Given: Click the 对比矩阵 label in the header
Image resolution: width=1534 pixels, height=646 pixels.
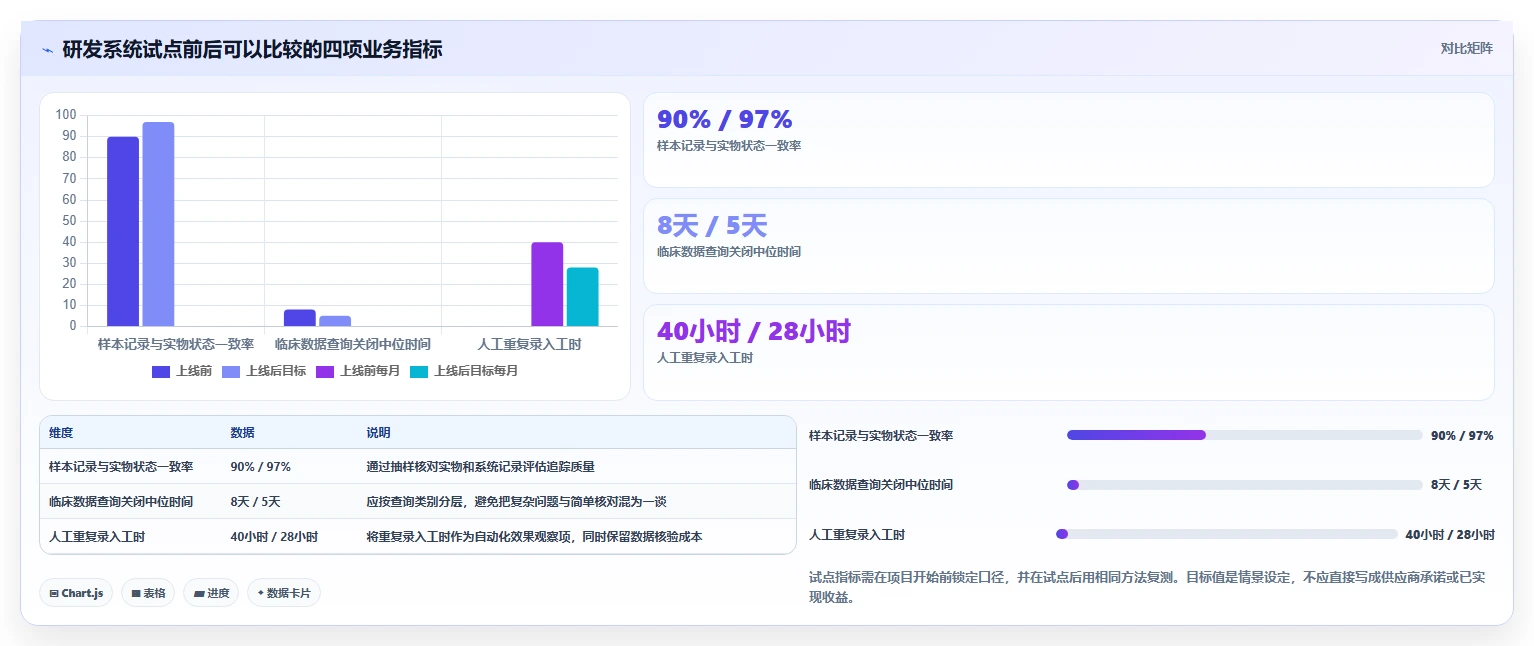Looking at the screenshot, I should tap(1466, 49).
